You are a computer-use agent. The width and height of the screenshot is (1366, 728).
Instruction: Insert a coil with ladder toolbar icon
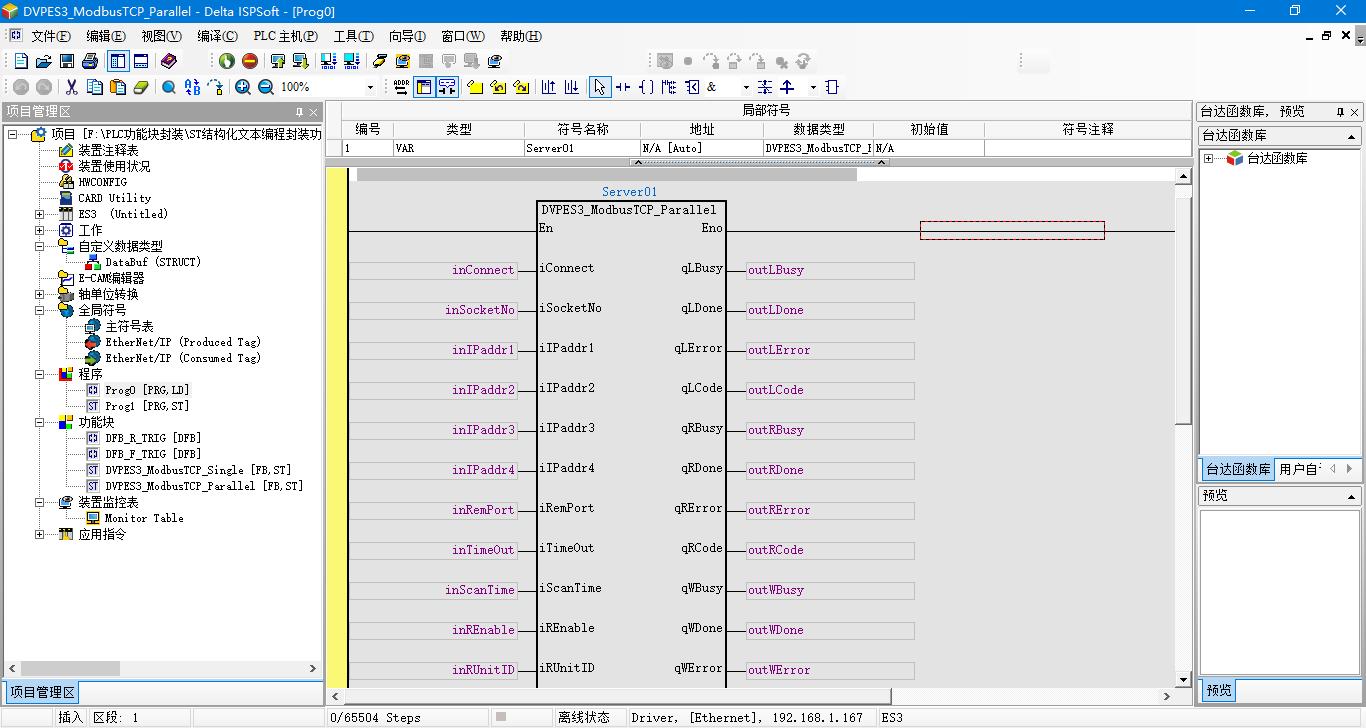tap(646, 88)
